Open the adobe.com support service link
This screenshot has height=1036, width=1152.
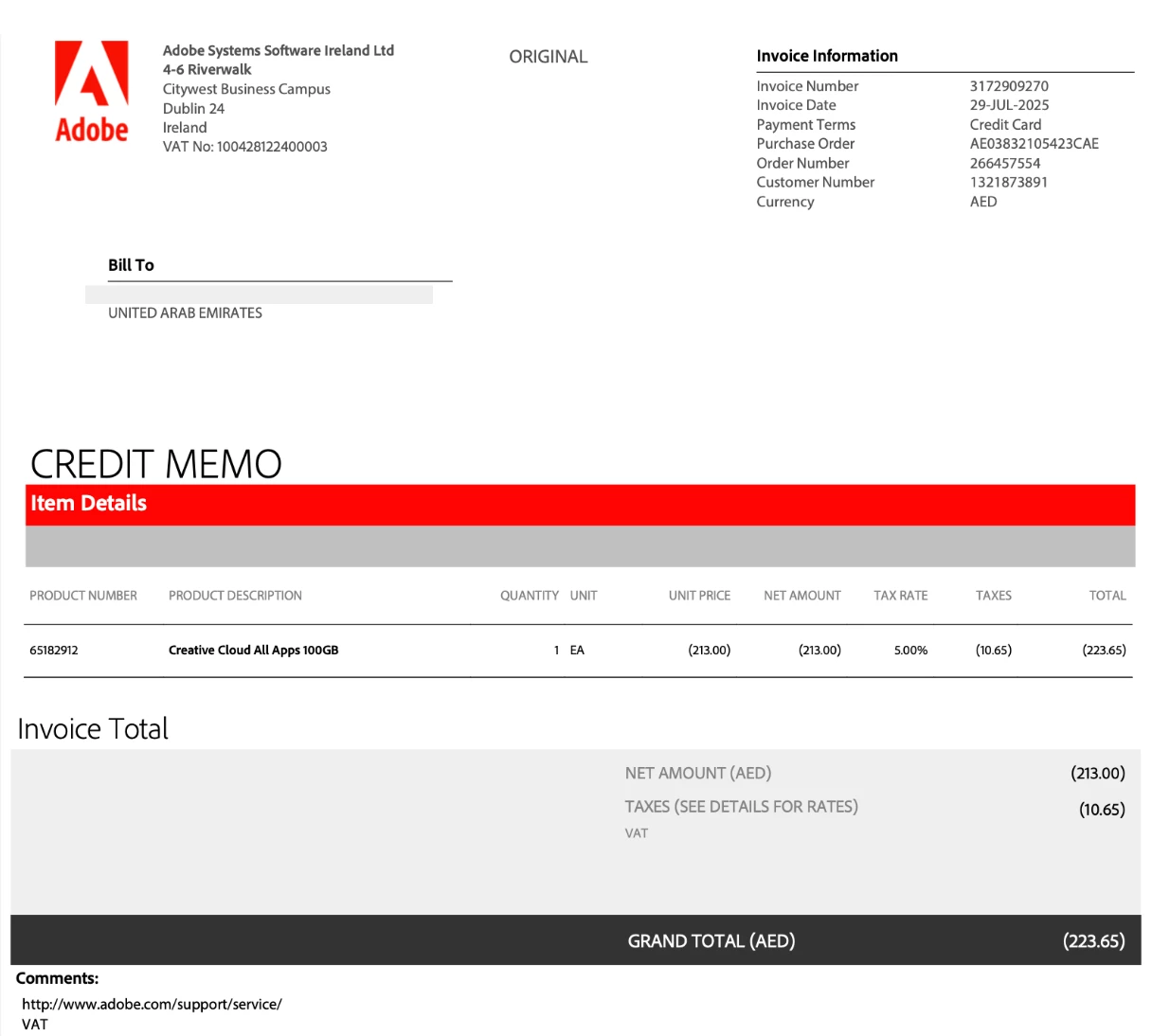[x=152, y=1004]
